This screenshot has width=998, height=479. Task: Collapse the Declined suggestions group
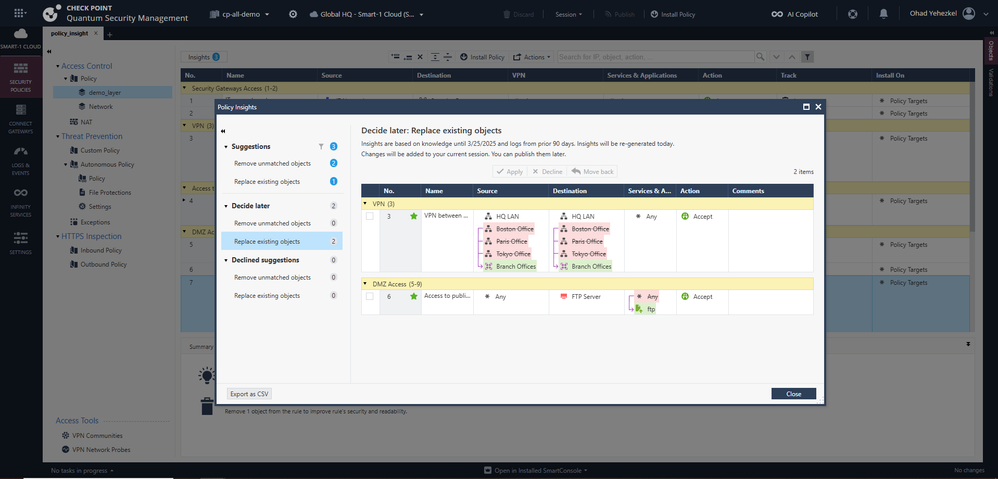coord(226,260)
